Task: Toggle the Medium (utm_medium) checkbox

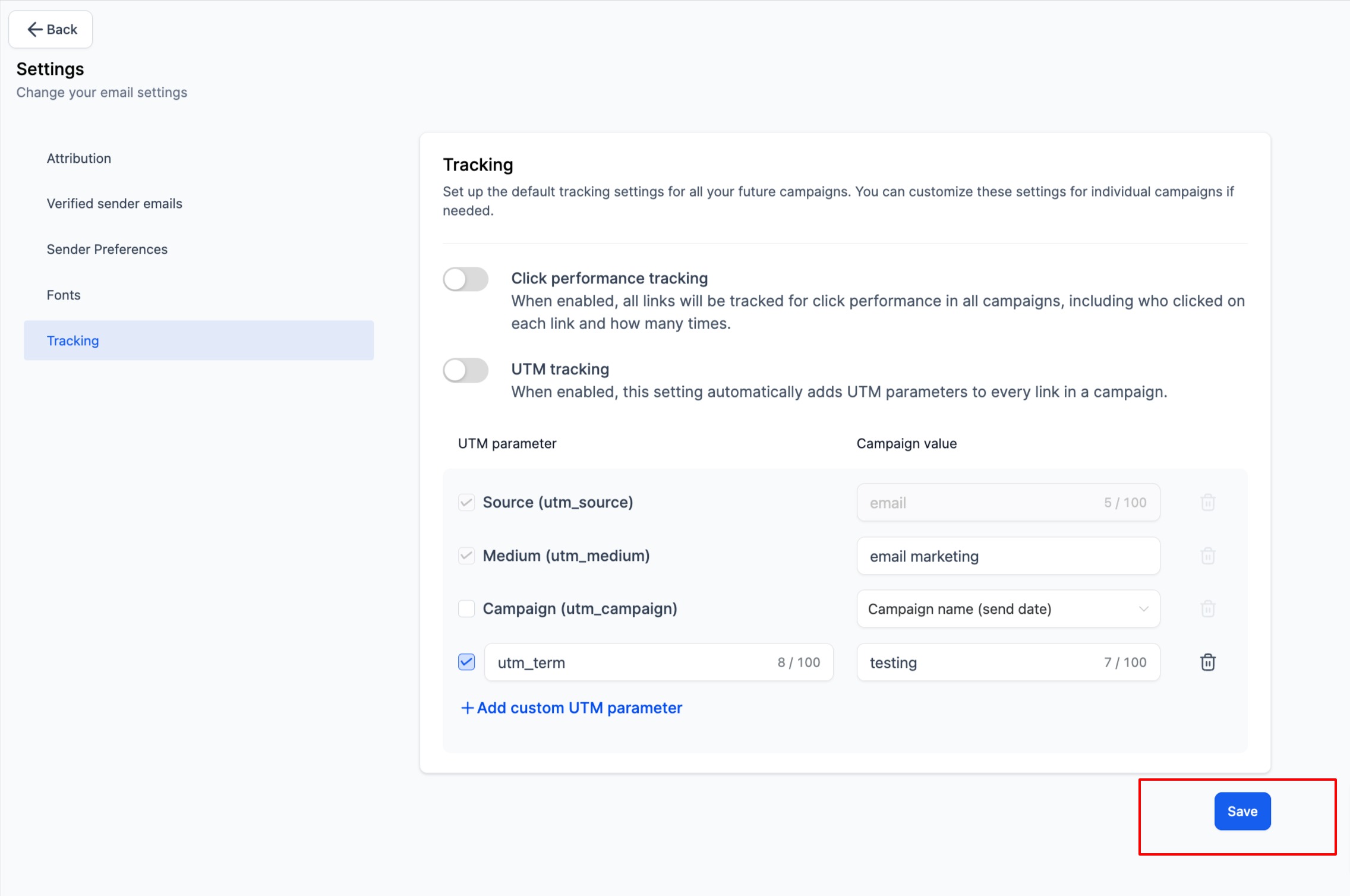Action: (x=466, y=556)
